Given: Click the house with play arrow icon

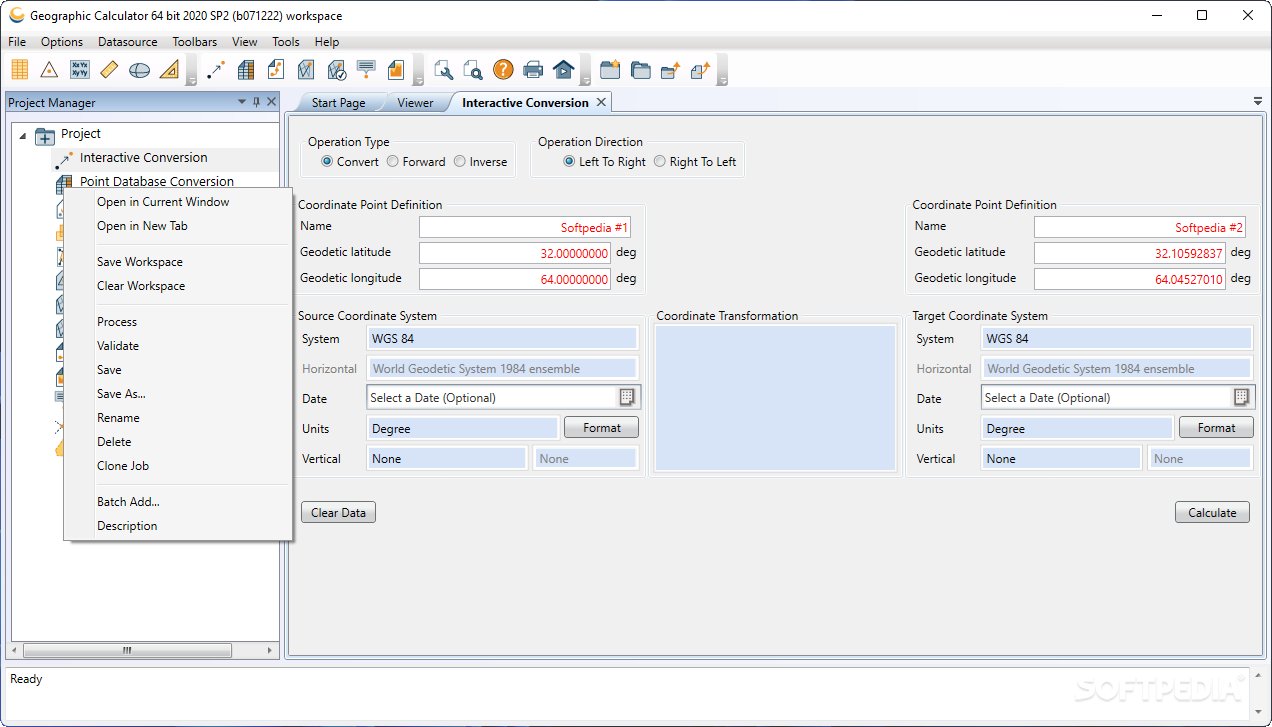Looking at the screenshot, I should pos(563,69).
